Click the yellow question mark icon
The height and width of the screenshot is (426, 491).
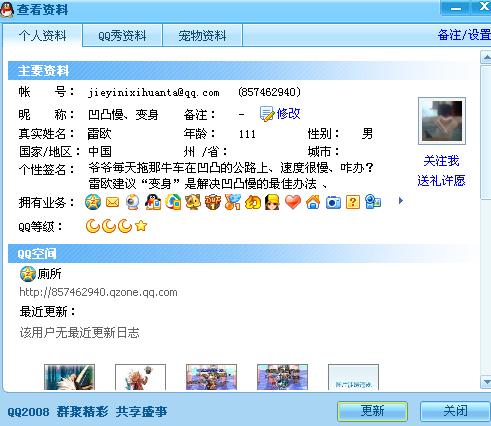click(353, 202)
